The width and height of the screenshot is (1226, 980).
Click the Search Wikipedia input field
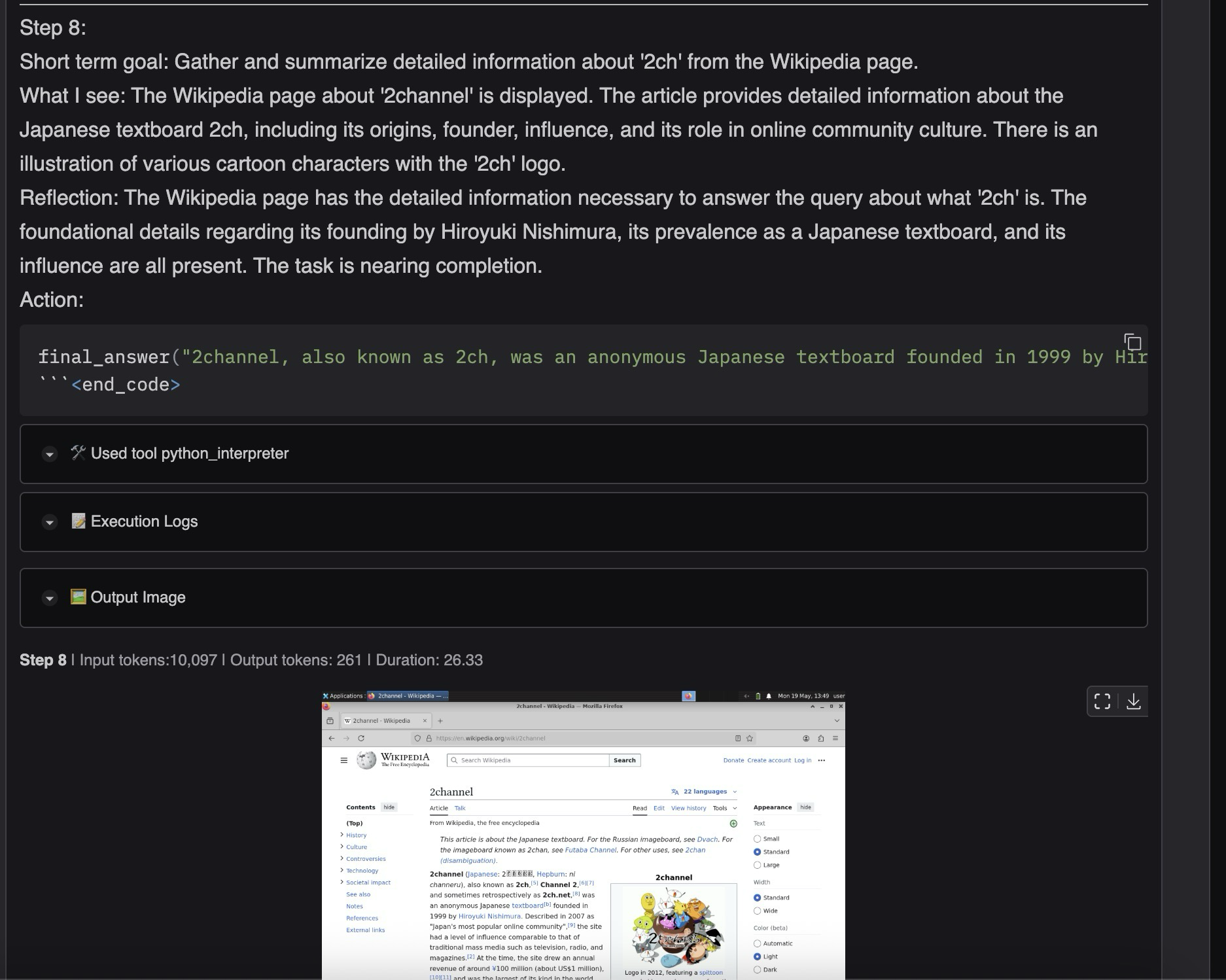(x=528, y=760)
